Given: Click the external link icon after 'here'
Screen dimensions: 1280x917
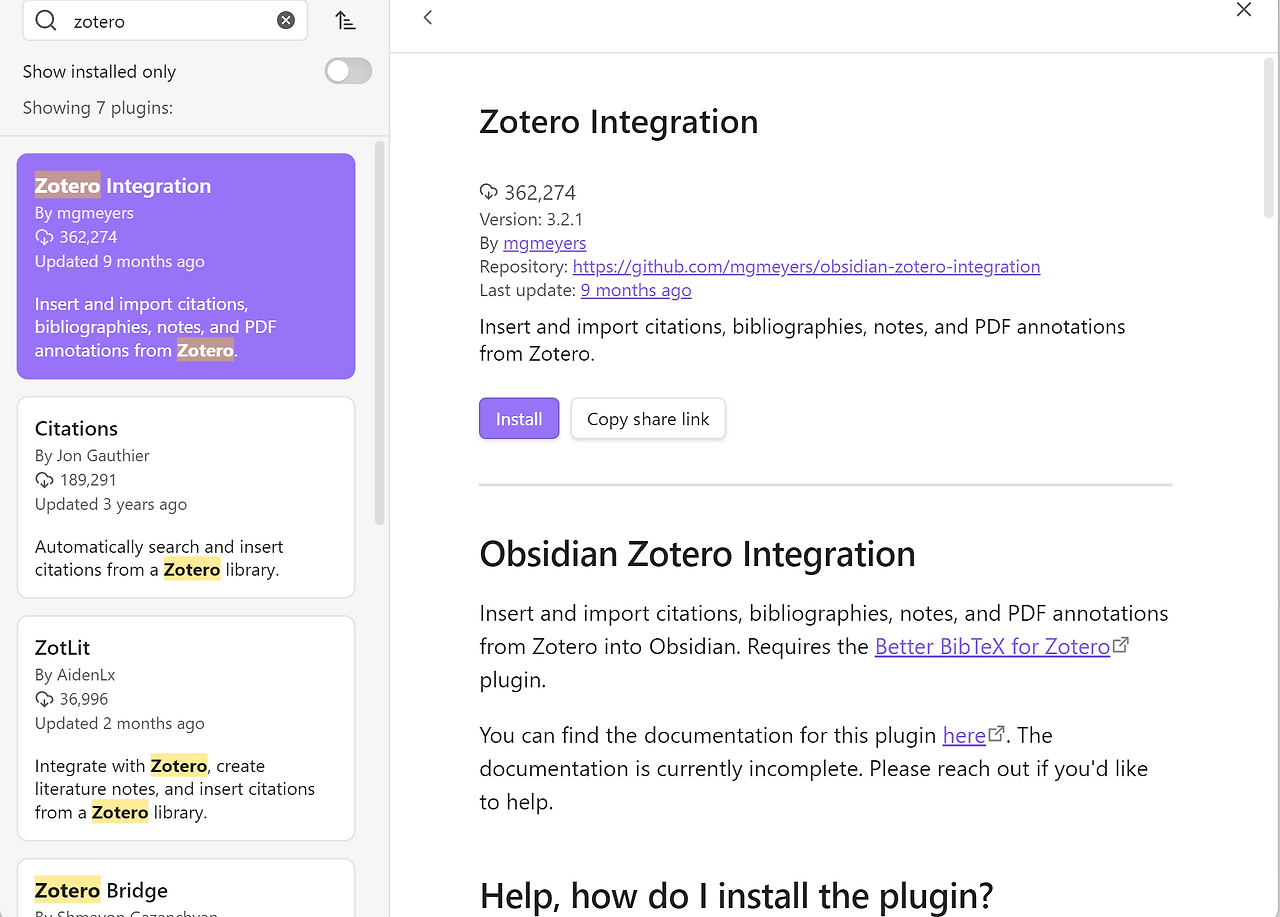Looking at the screenshot, I should coord(996,734).
